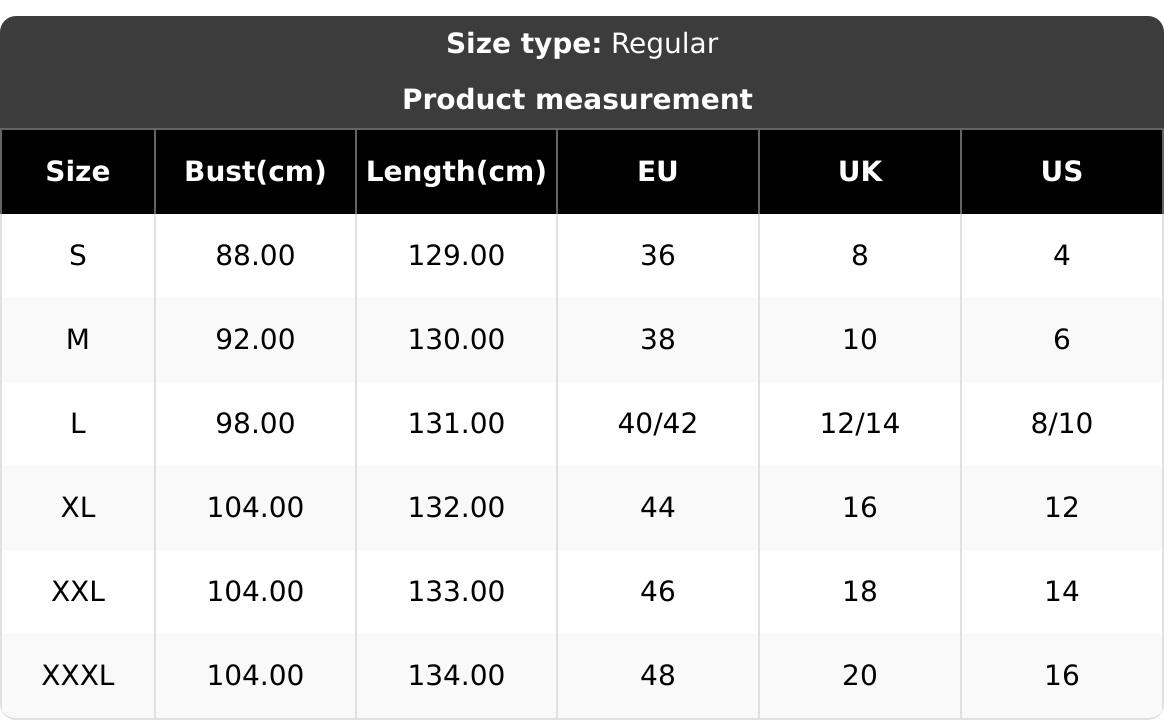Click the Length(cm) column header
Viewport: 1164px width, 720px height.
pos(456,172)
